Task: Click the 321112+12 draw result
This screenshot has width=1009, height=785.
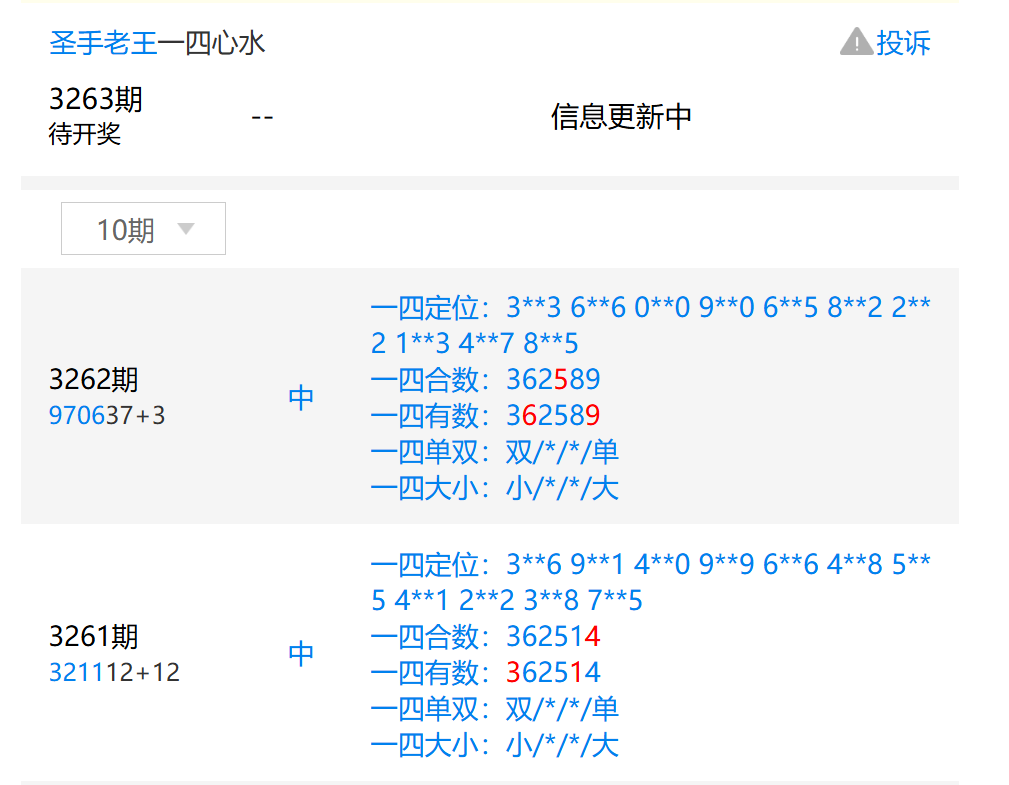Action: [x=114, y=672]
